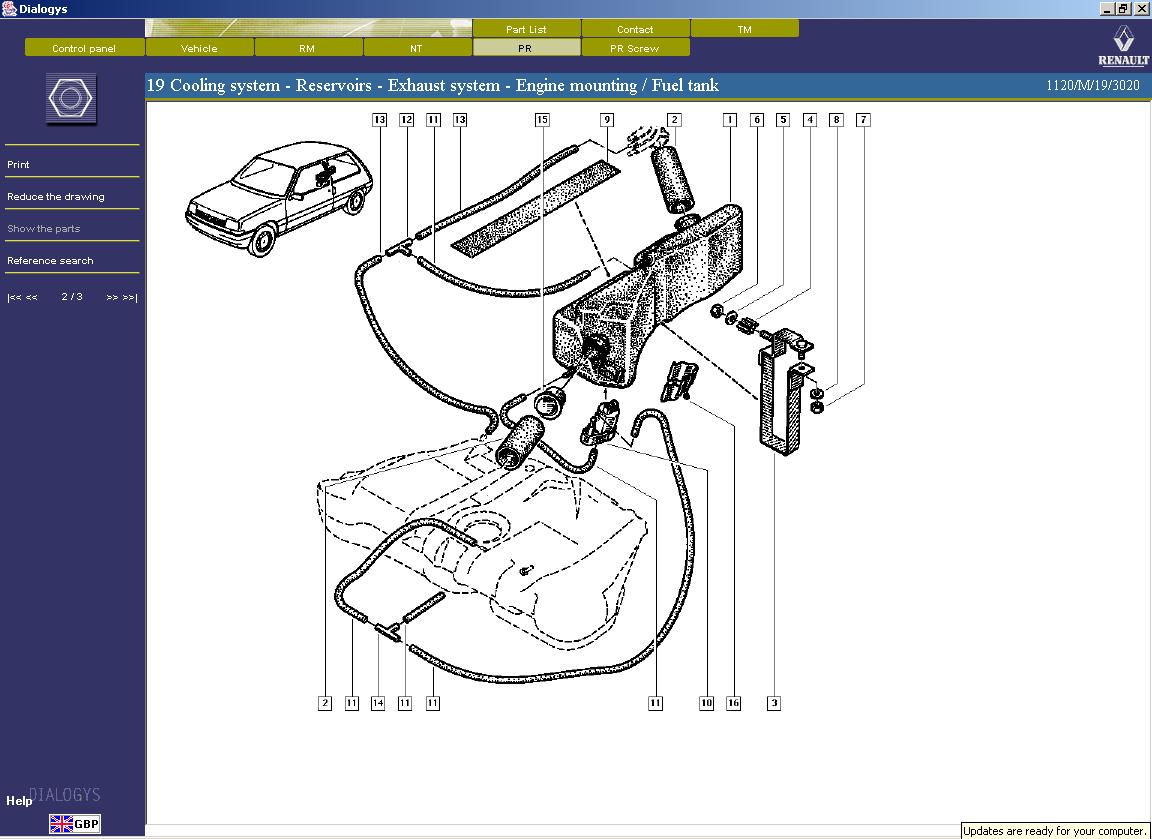The width and height of the screenshot is (1152, 839).
Task: Select callout 7 in the diagram
Action: coord(864,120)
